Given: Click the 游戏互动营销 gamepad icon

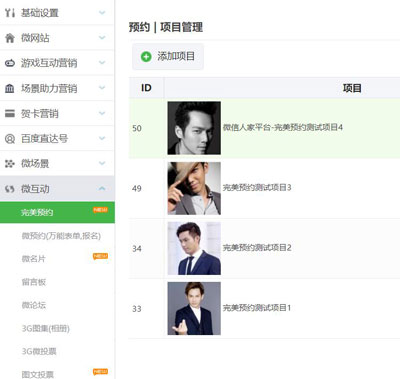Looking at the screenshot, I should coord(10,63).
